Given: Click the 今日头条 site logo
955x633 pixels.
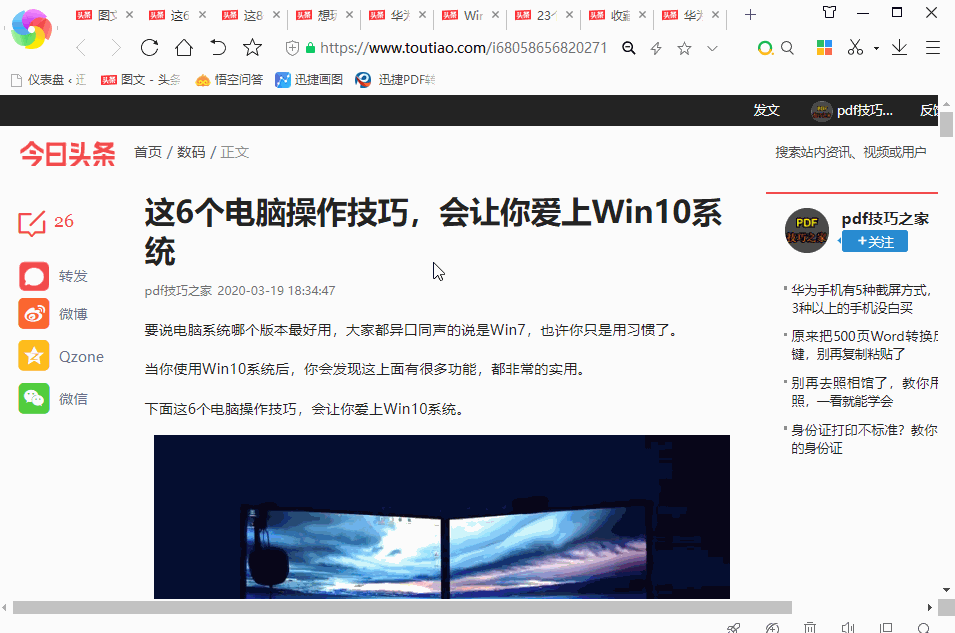Looking at the screenshot, I should click(x=67, y=152).
